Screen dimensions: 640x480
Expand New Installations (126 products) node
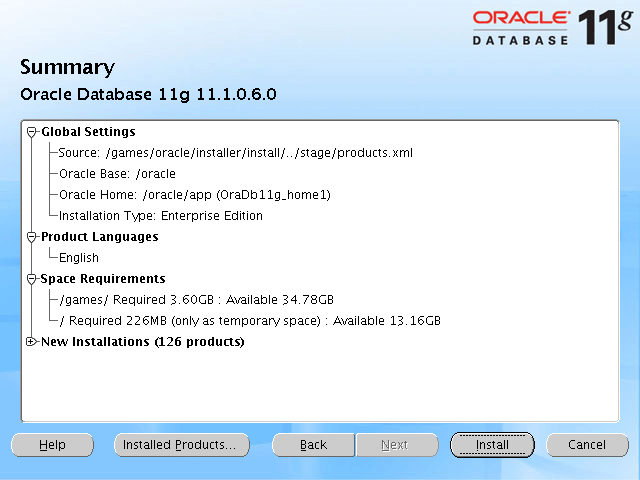coord(31,342)
